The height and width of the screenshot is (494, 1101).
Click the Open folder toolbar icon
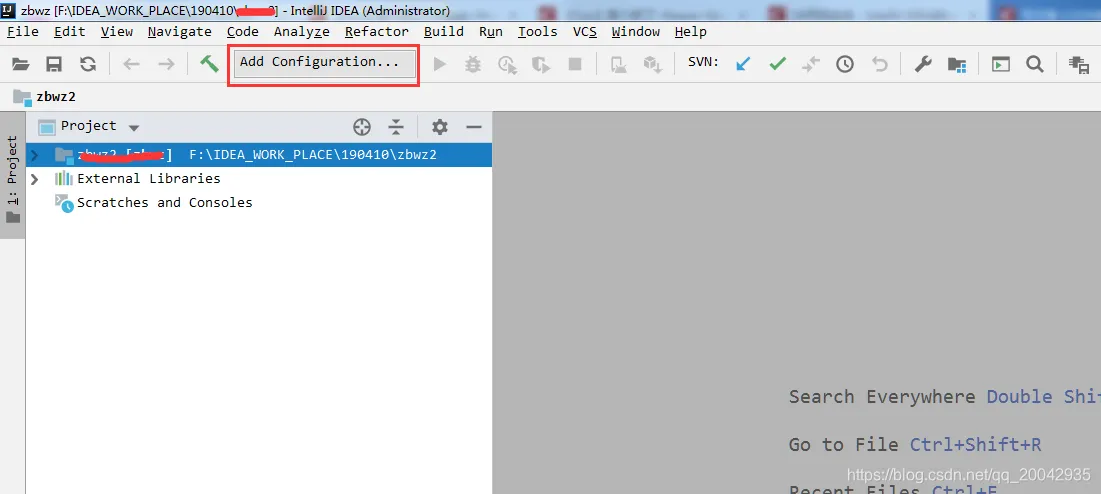21,65
